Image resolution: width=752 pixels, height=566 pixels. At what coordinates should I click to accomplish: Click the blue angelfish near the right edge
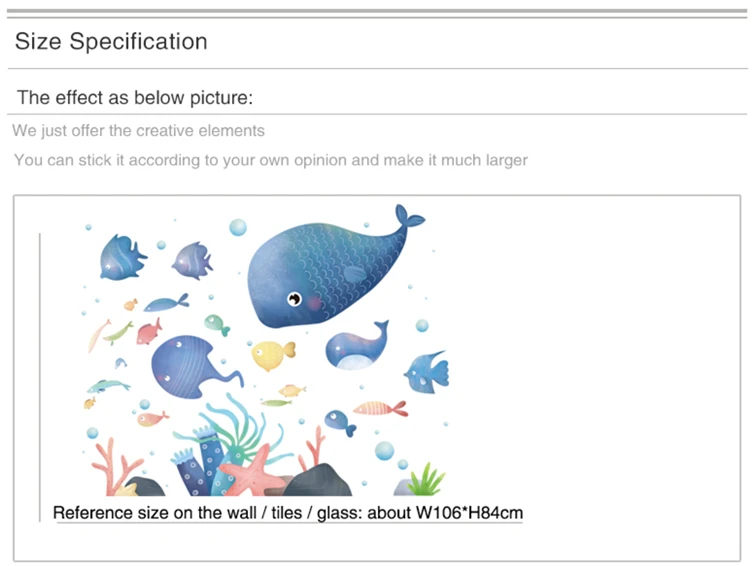[427, 371]
